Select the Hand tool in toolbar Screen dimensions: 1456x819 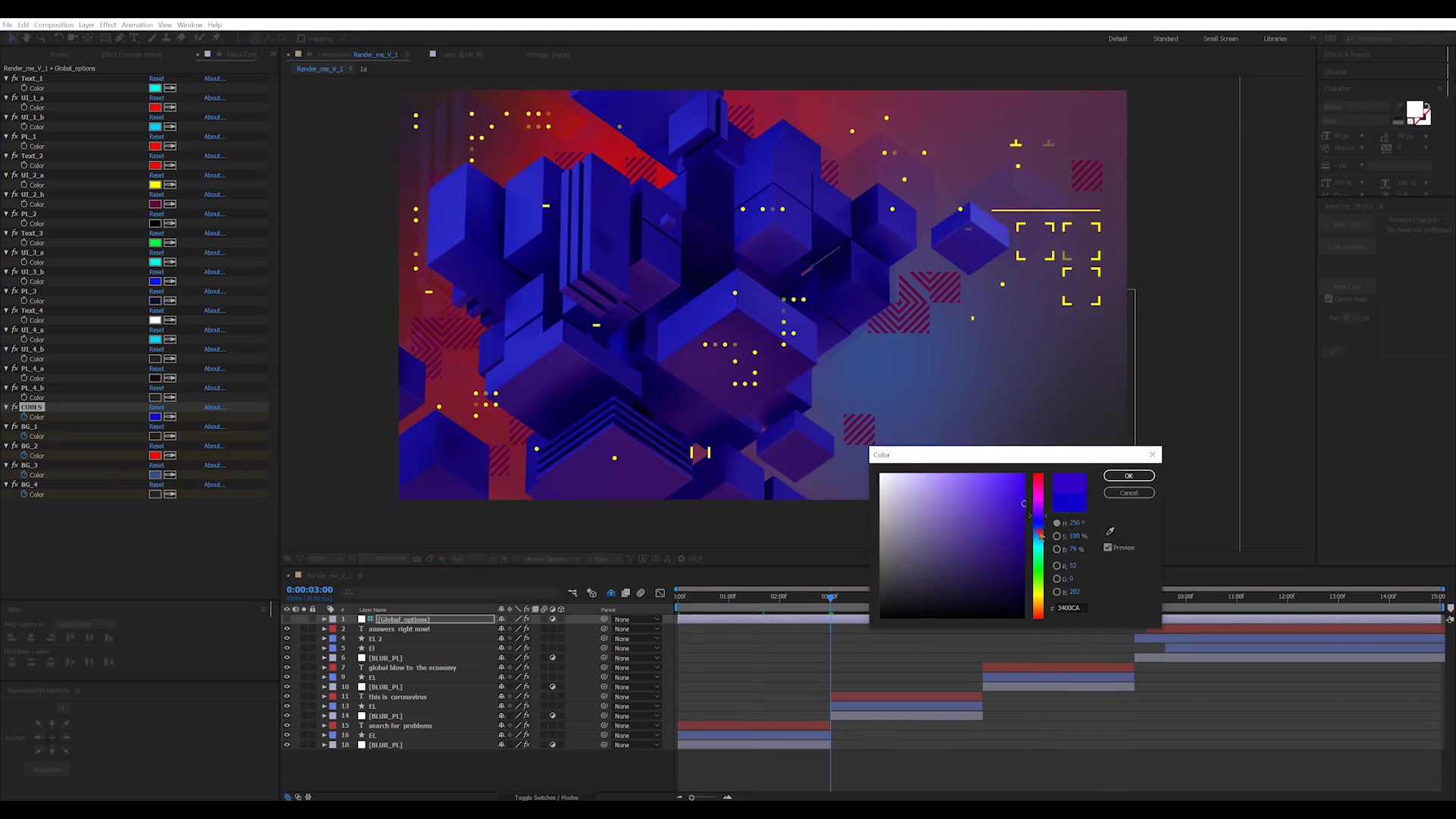click(x=27, y=38)
